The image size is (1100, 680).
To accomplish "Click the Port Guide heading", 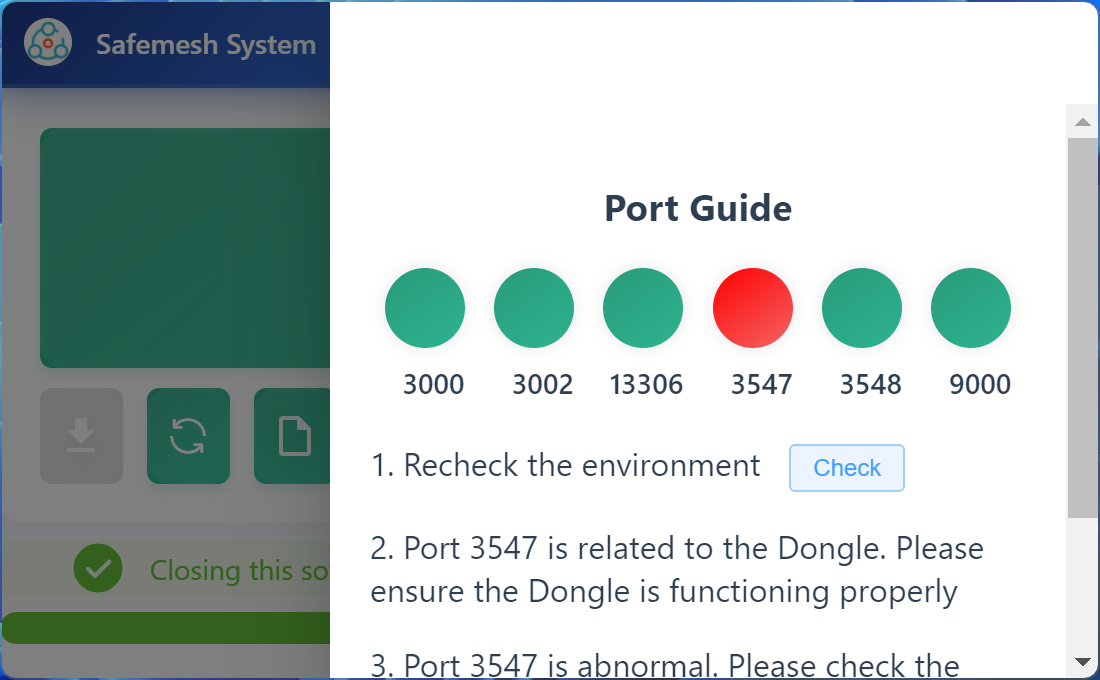I will (698, 209).
